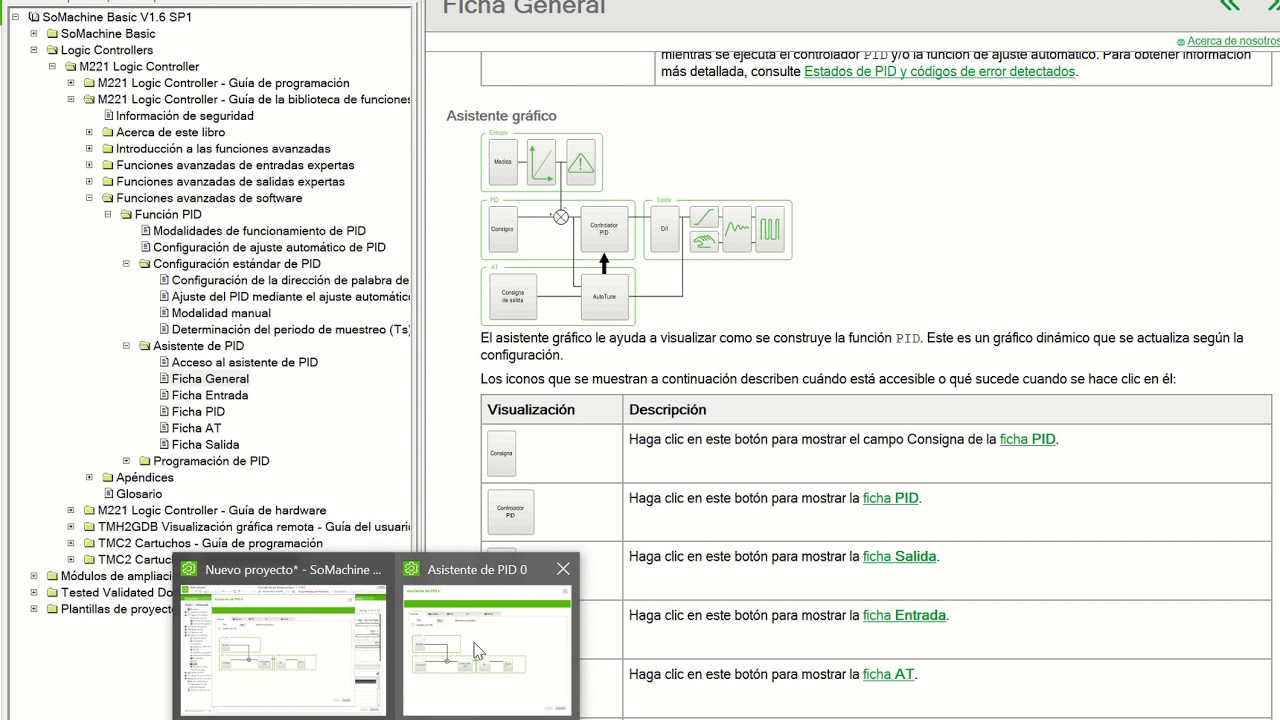Click the Consigna button image in the table
1280x720 pixels.
[x=501, y=453]
